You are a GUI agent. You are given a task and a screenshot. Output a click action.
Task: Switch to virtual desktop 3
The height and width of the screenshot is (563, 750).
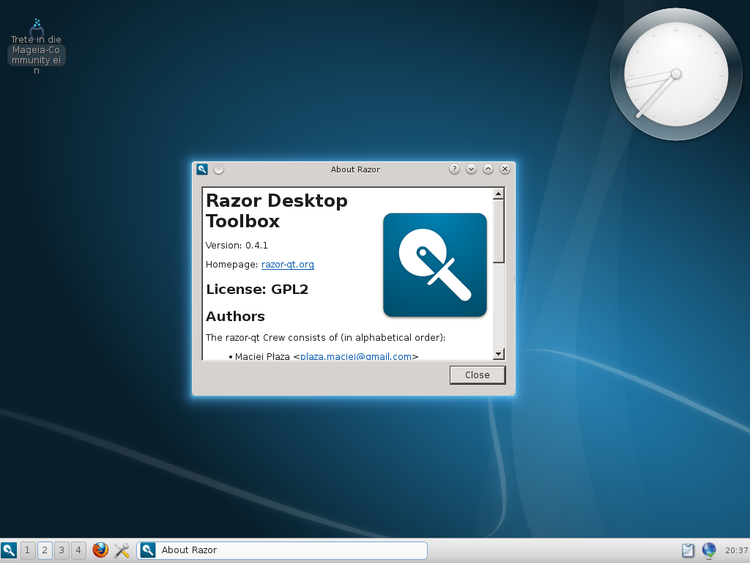point(61,550)
